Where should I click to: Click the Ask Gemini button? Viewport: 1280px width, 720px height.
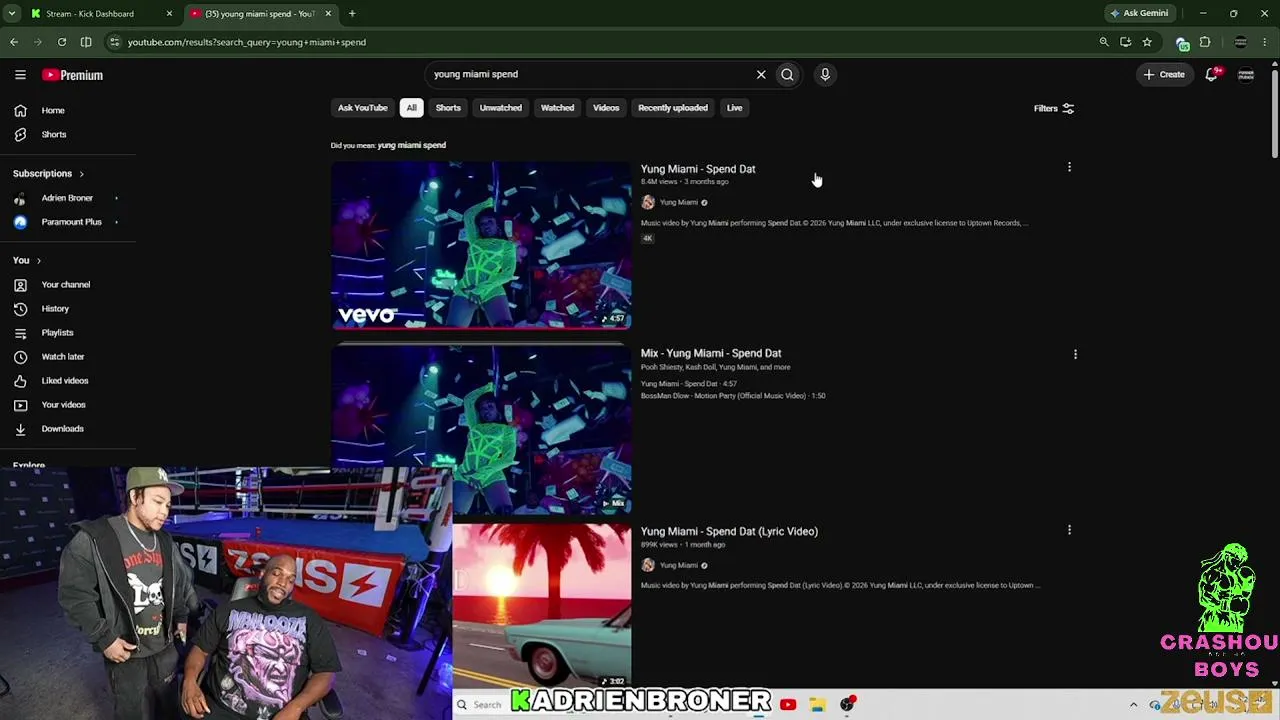[1139, 14]
